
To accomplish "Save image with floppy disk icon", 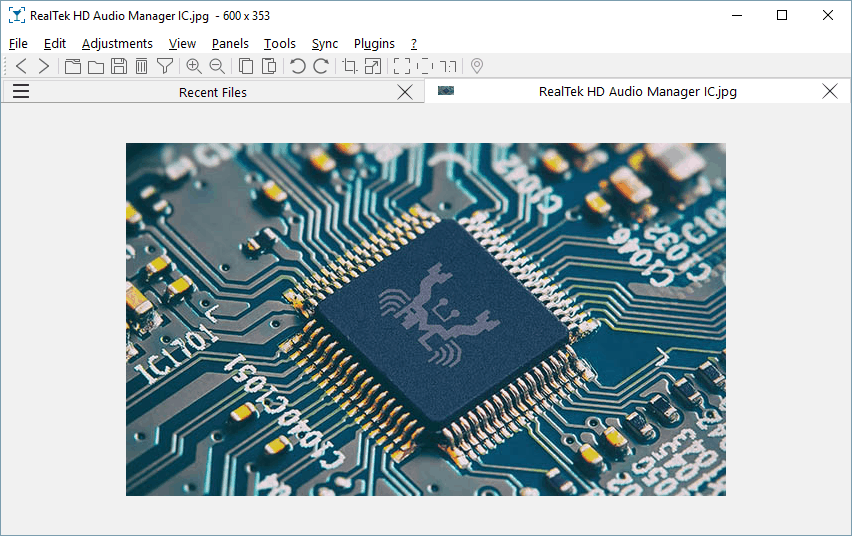I will (x=119, y=66).
